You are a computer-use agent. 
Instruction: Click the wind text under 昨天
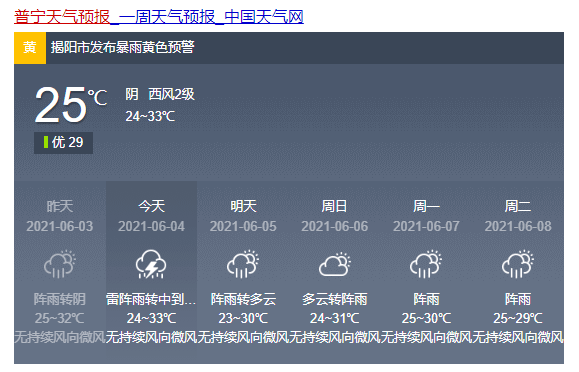(x=60, y=337)
